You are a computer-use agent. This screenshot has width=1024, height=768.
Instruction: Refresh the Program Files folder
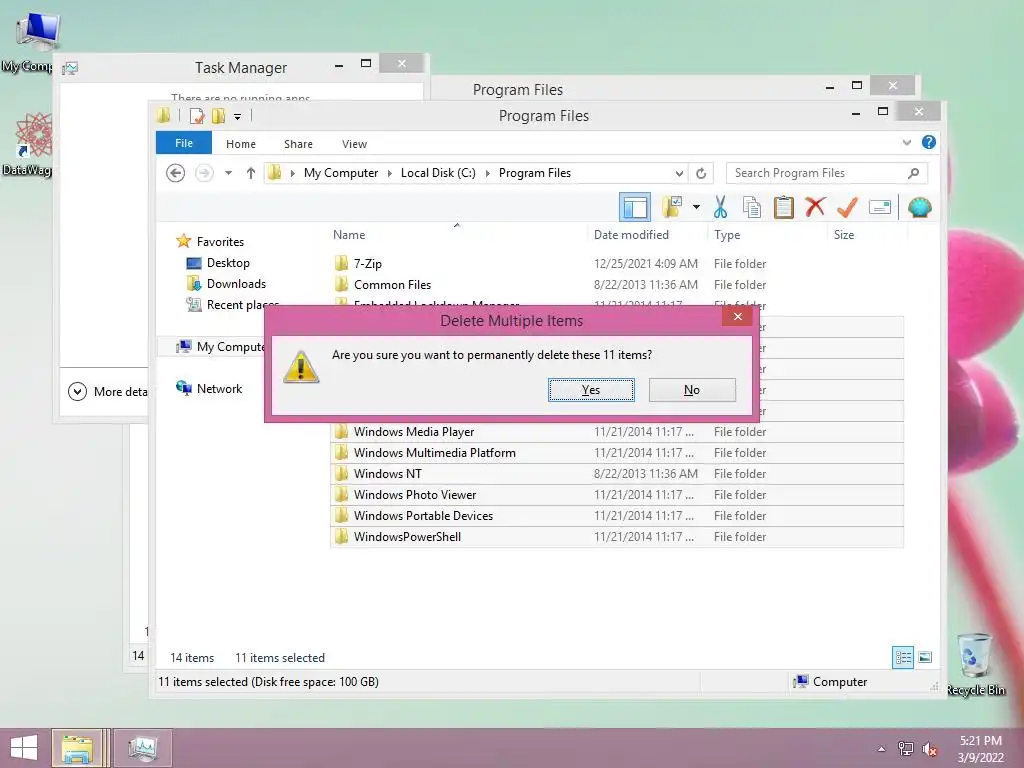[x=701, y=173]
